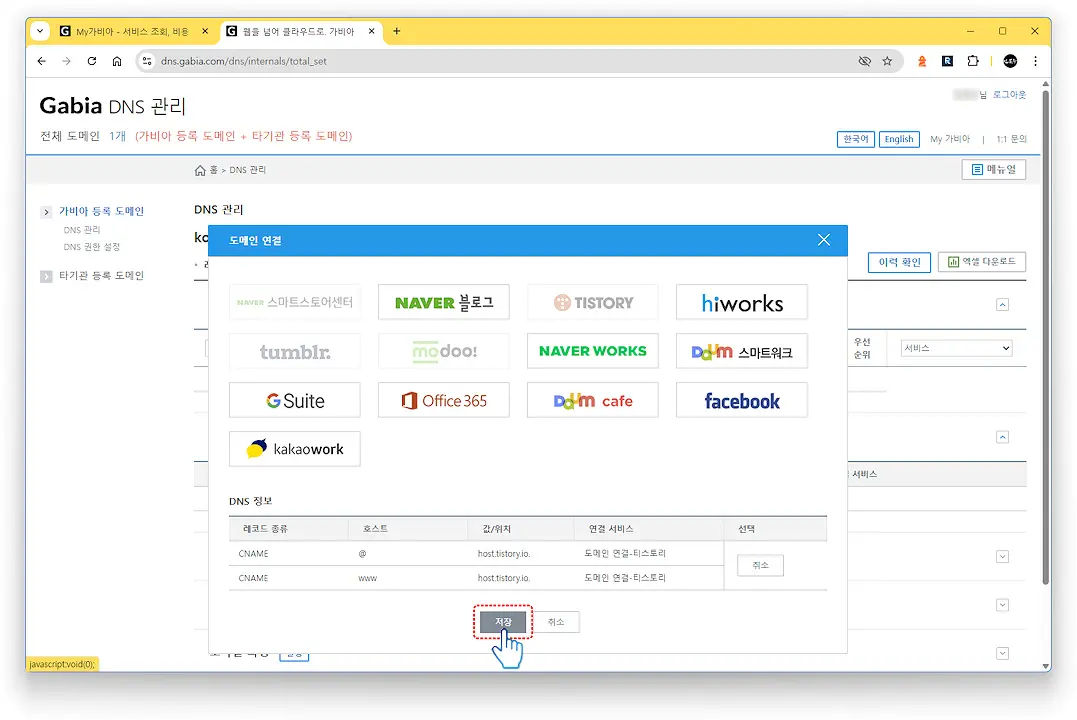Open the browser profile avatar

point(1010,61)
